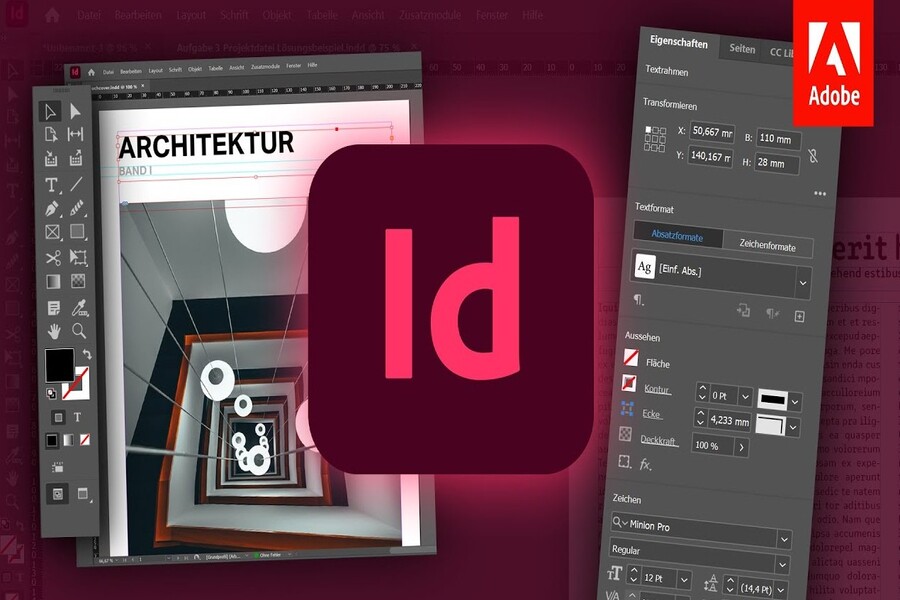
Task: Open the fx effects icon
Action: pyautogui.click(x=646, y=464)
